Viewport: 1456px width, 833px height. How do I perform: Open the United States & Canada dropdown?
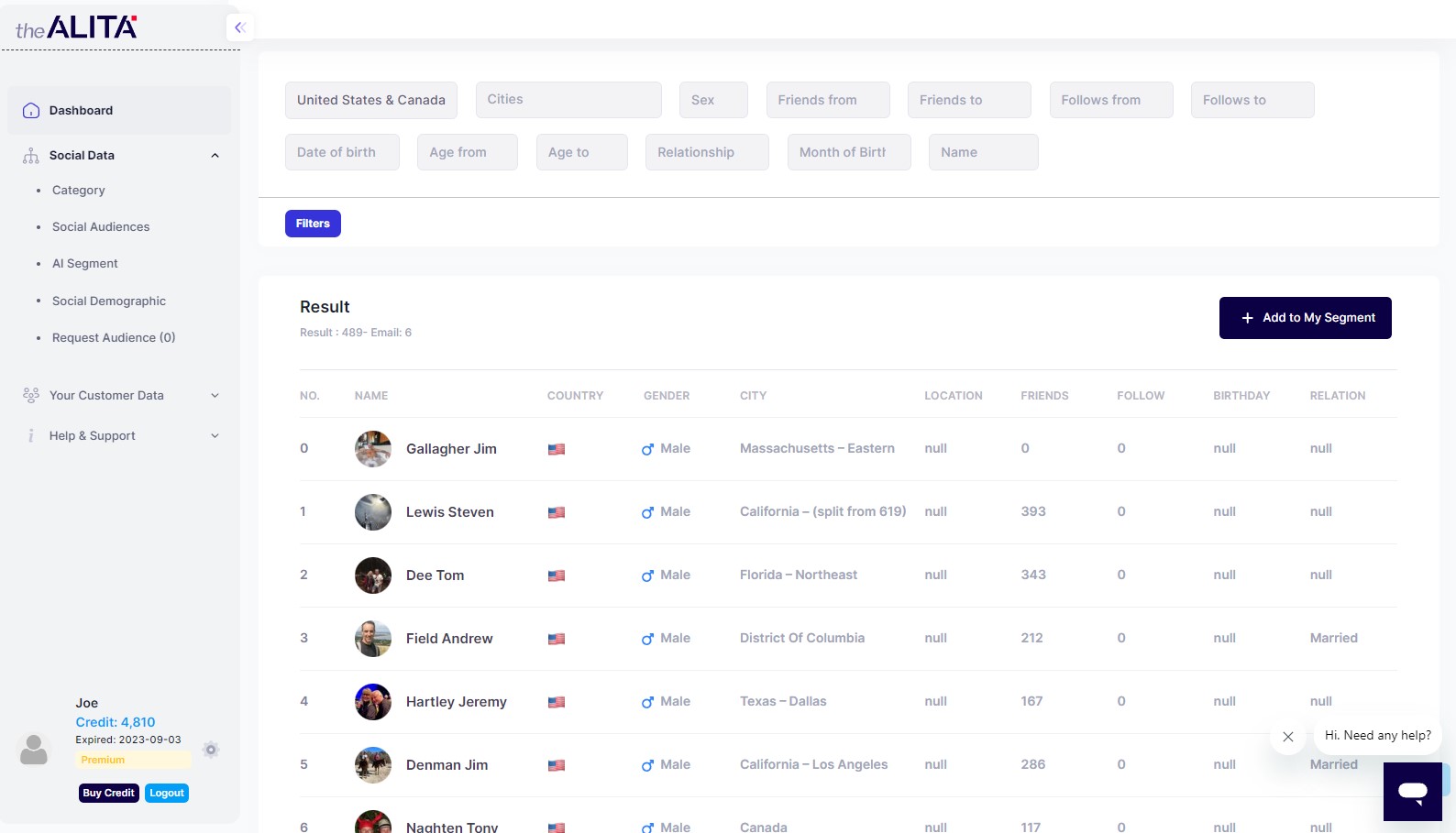371,100
